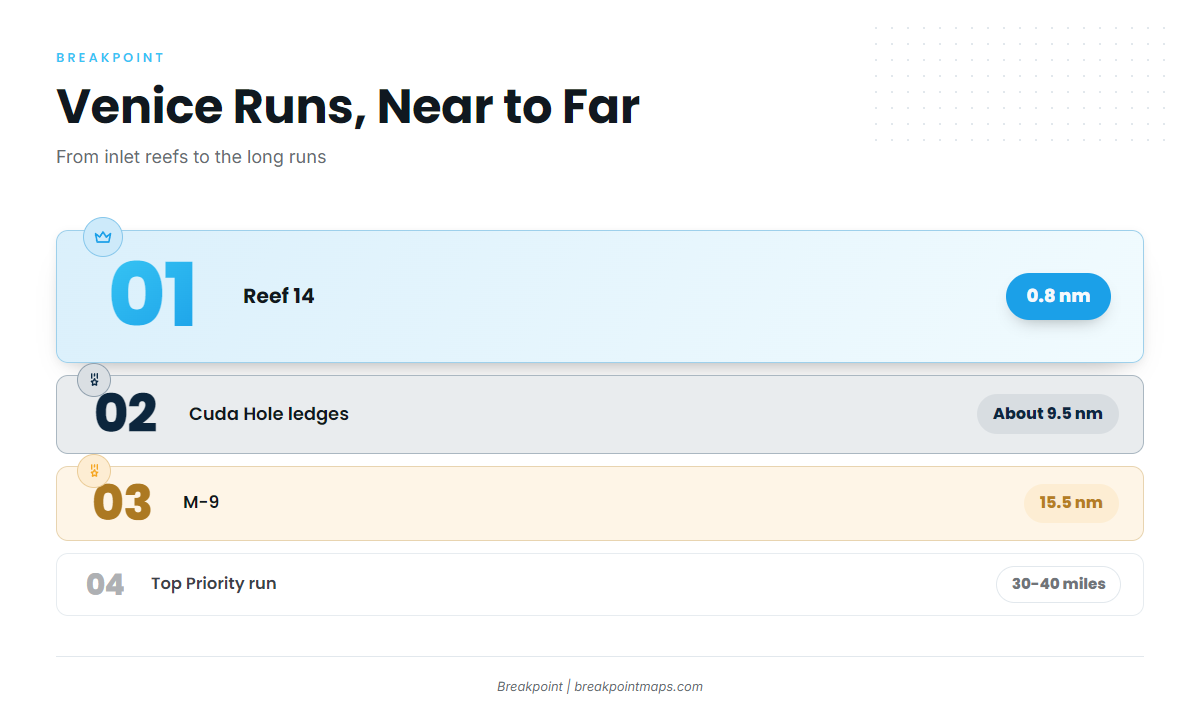Click the medal badge on Cuda Hole ledges card
This screenshot has height=721, width=1200.
(x=94, y=380)
